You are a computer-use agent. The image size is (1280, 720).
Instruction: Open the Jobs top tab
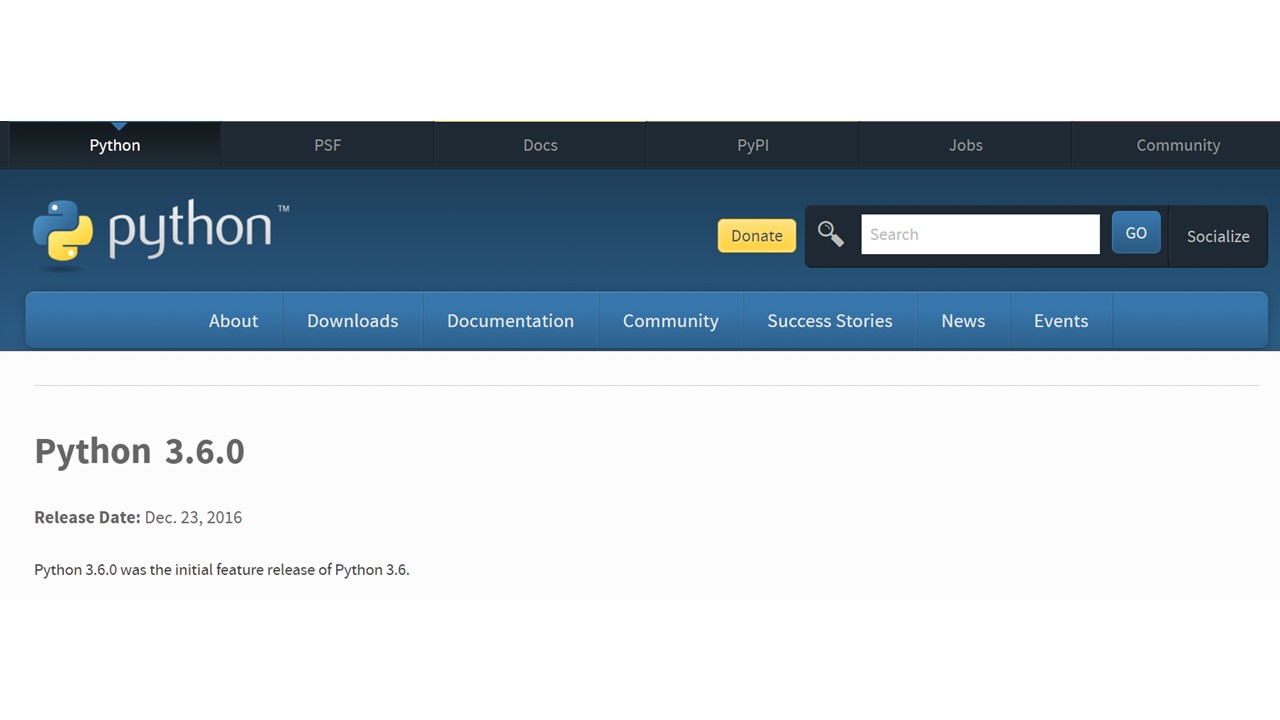click(965, 145)
